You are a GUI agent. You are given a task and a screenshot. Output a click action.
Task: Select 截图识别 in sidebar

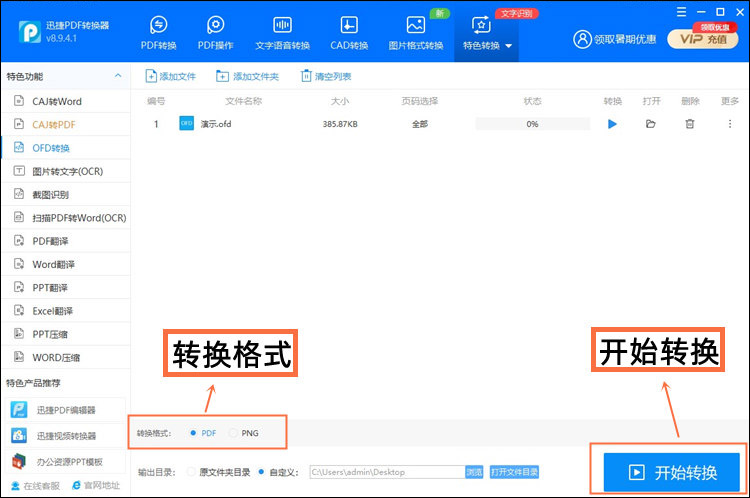point(66,195)
